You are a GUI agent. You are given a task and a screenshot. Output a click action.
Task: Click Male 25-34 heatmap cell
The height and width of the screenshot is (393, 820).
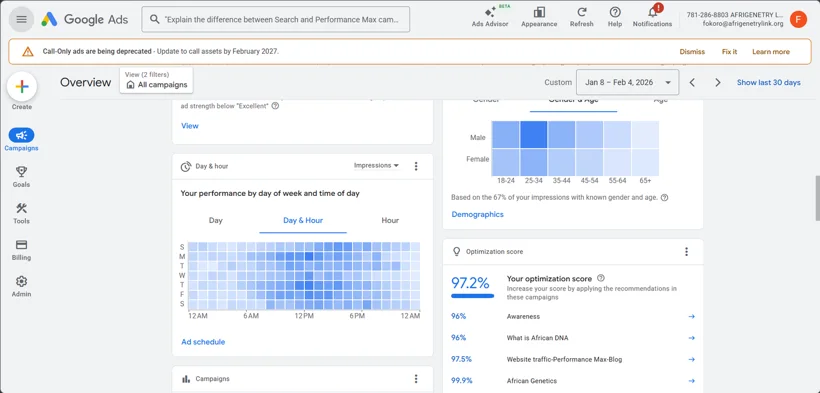coord(533,134)
